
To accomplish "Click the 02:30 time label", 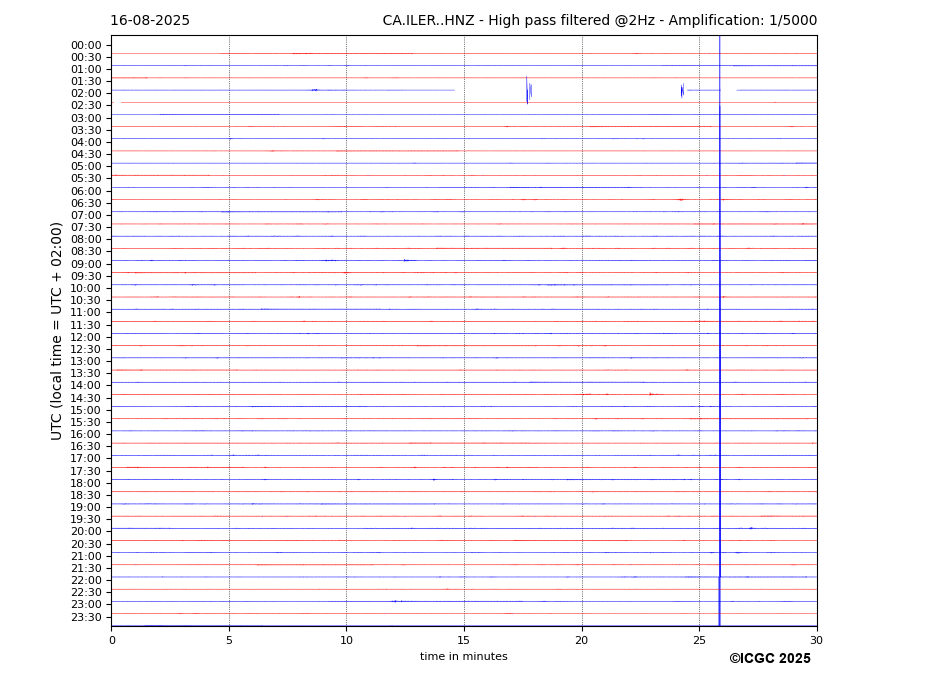I will tap(86, 106).
